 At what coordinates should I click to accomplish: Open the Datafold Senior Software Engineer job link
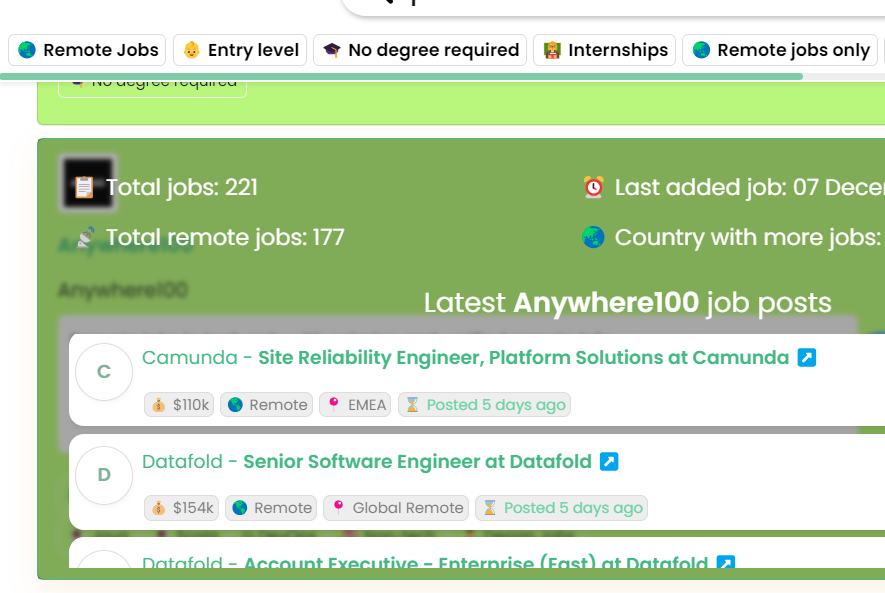[417, 462]
